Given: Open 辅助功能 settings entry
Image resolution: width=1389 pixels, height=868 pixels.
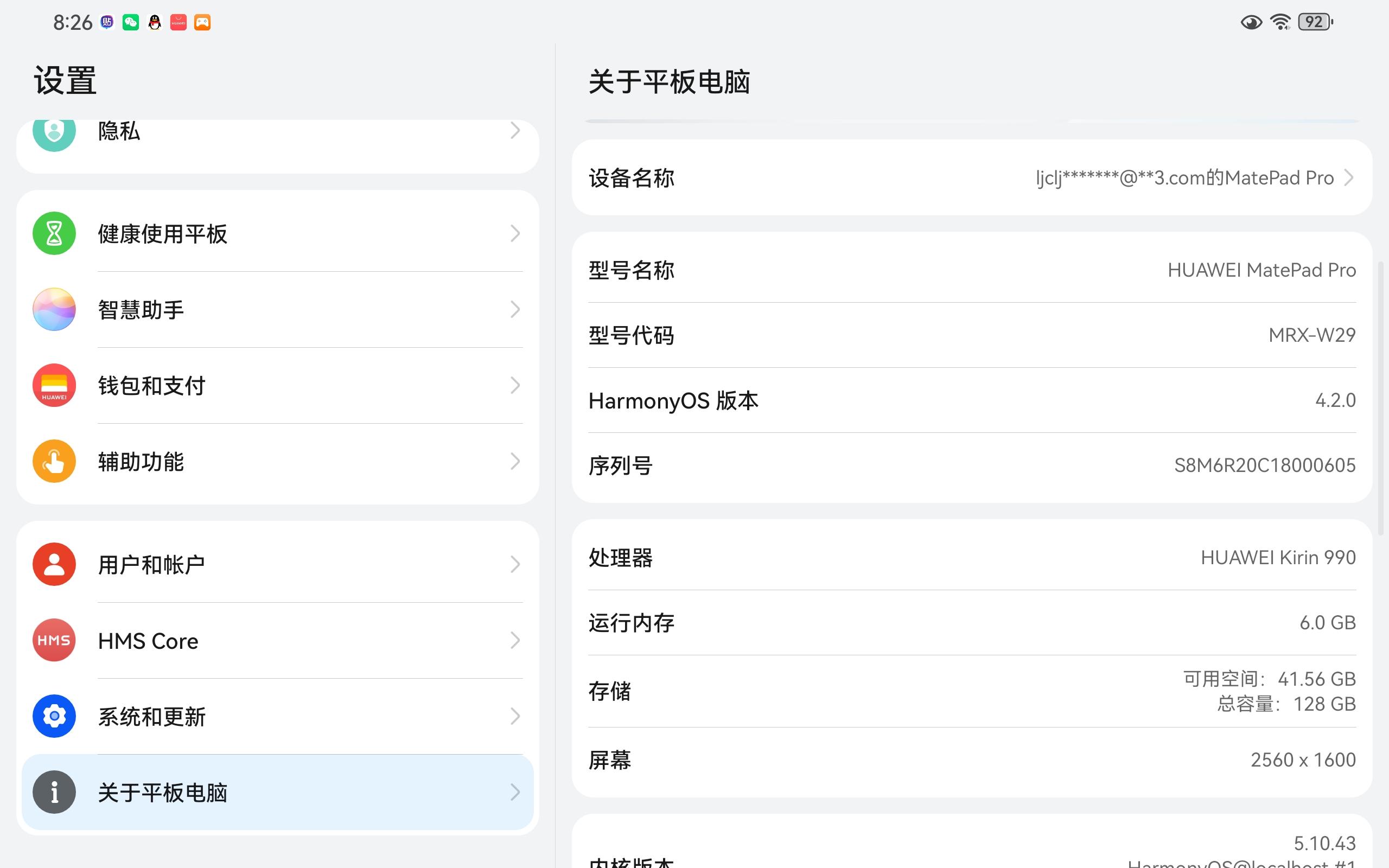Looking at the screenshot, I should pos(278,461).
